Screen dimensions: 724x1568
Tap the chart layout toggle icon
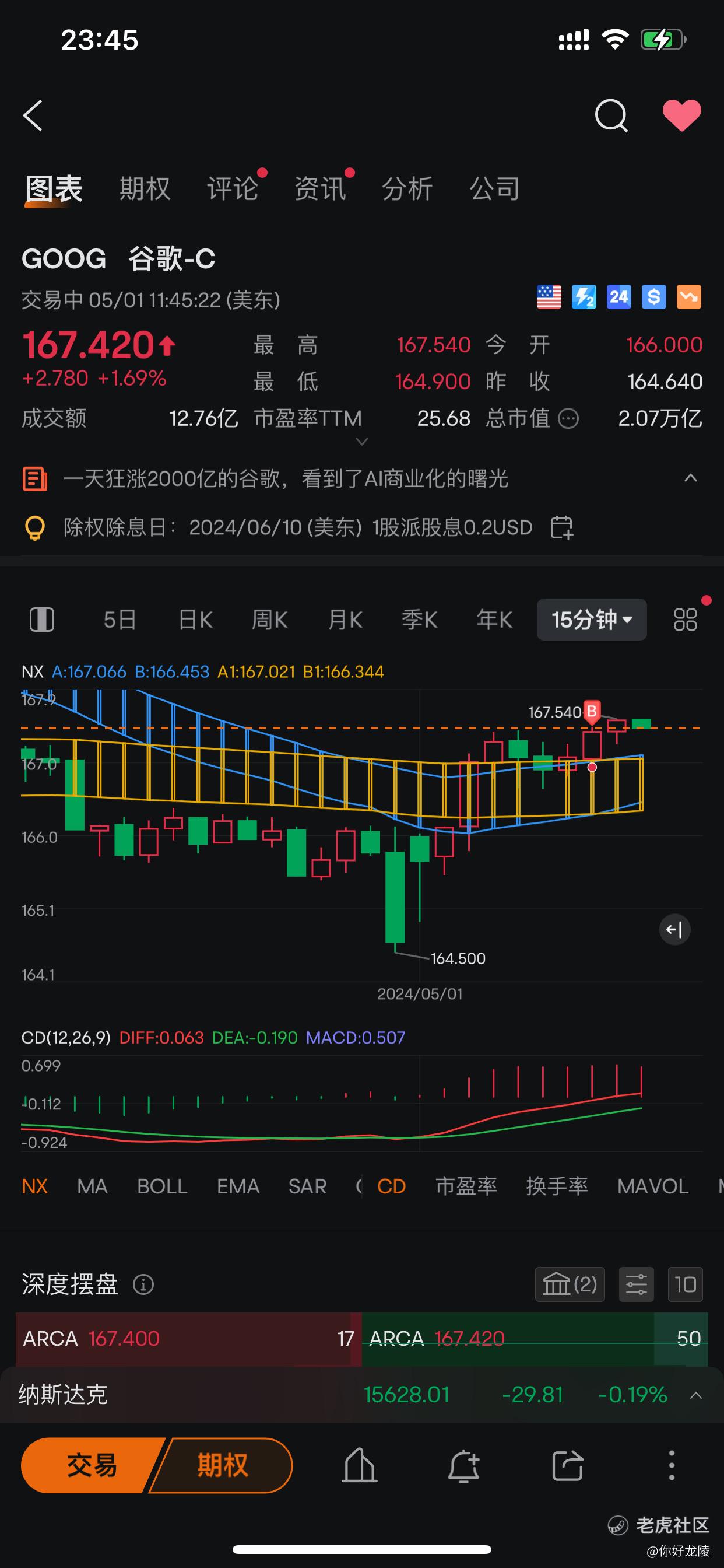(42, 619)
